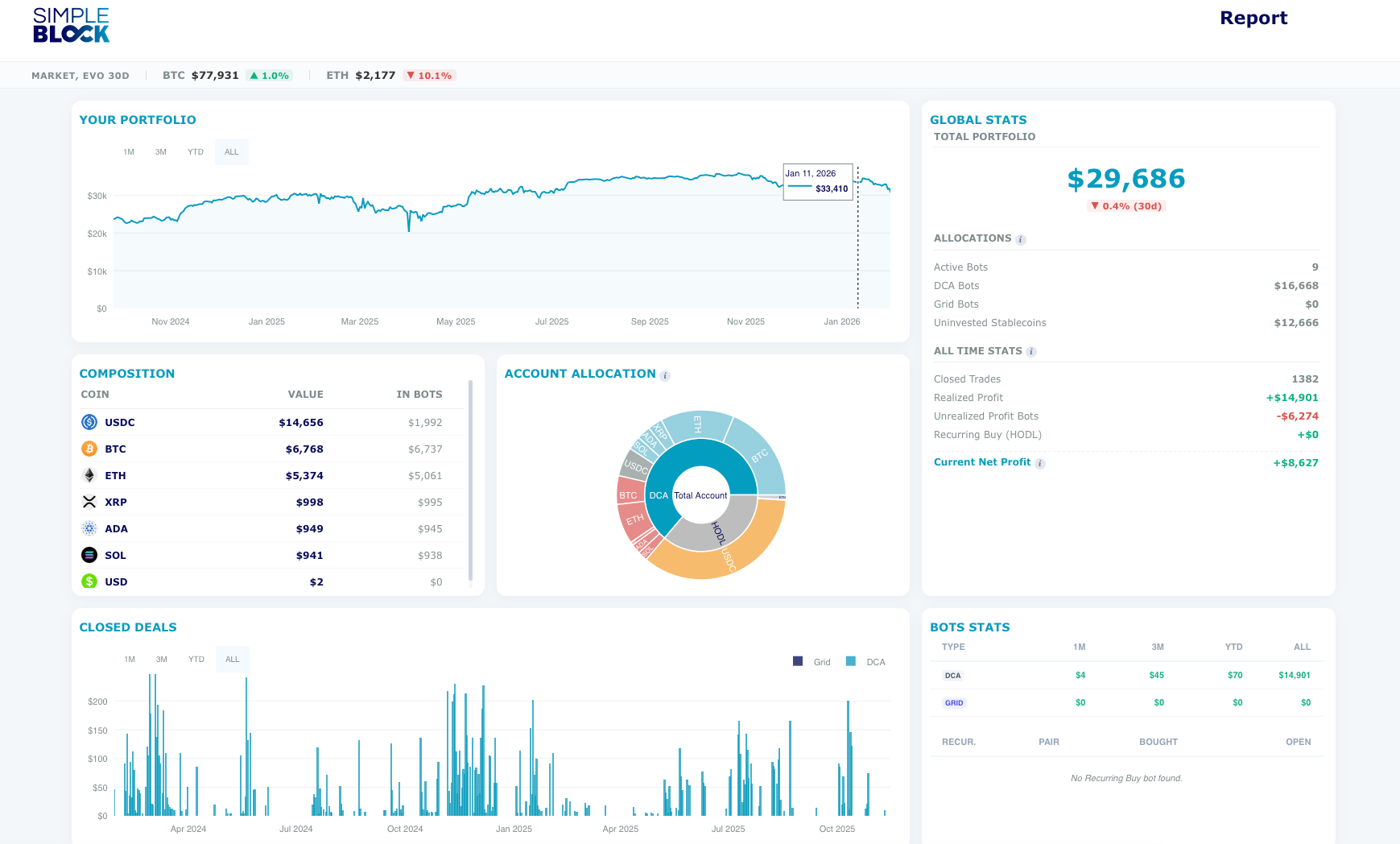
Task: Click the ETH coin icon
Action: tap(89, 475)
